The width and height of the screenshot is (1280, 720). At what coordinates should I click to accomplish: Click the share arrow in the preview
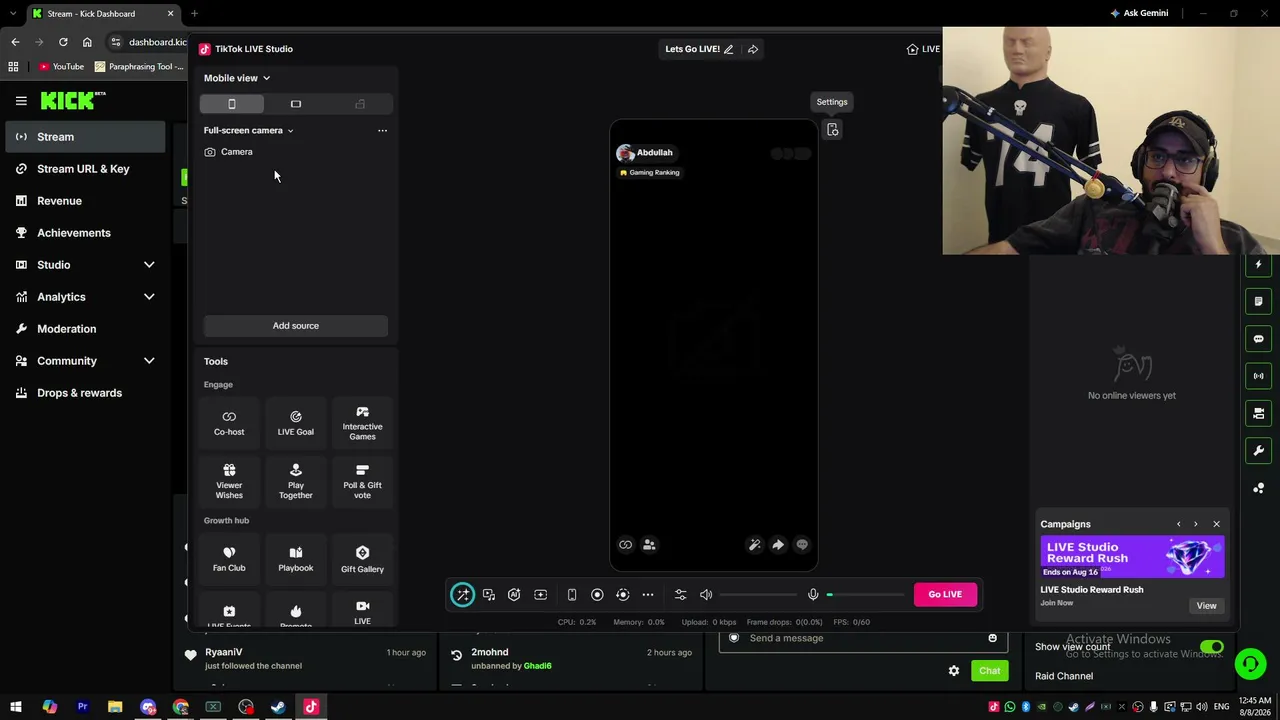coord(778,545)
